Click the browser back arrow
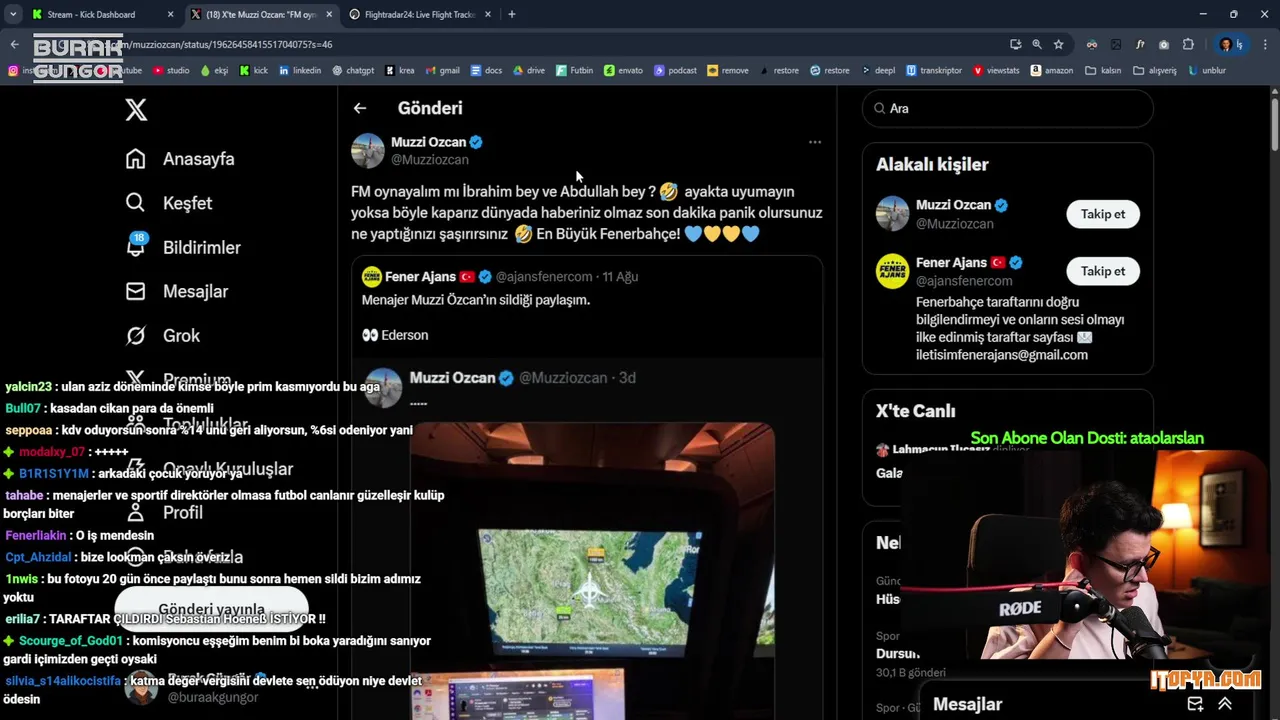Screen dimensions: 1280x720 [14, 44]
